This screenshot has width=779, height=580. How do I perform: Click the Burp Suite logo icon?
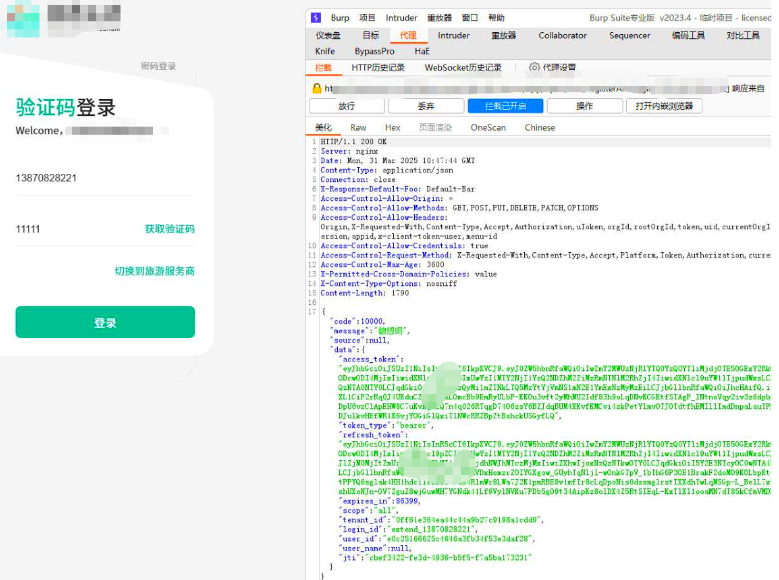[x=316, y=18]
